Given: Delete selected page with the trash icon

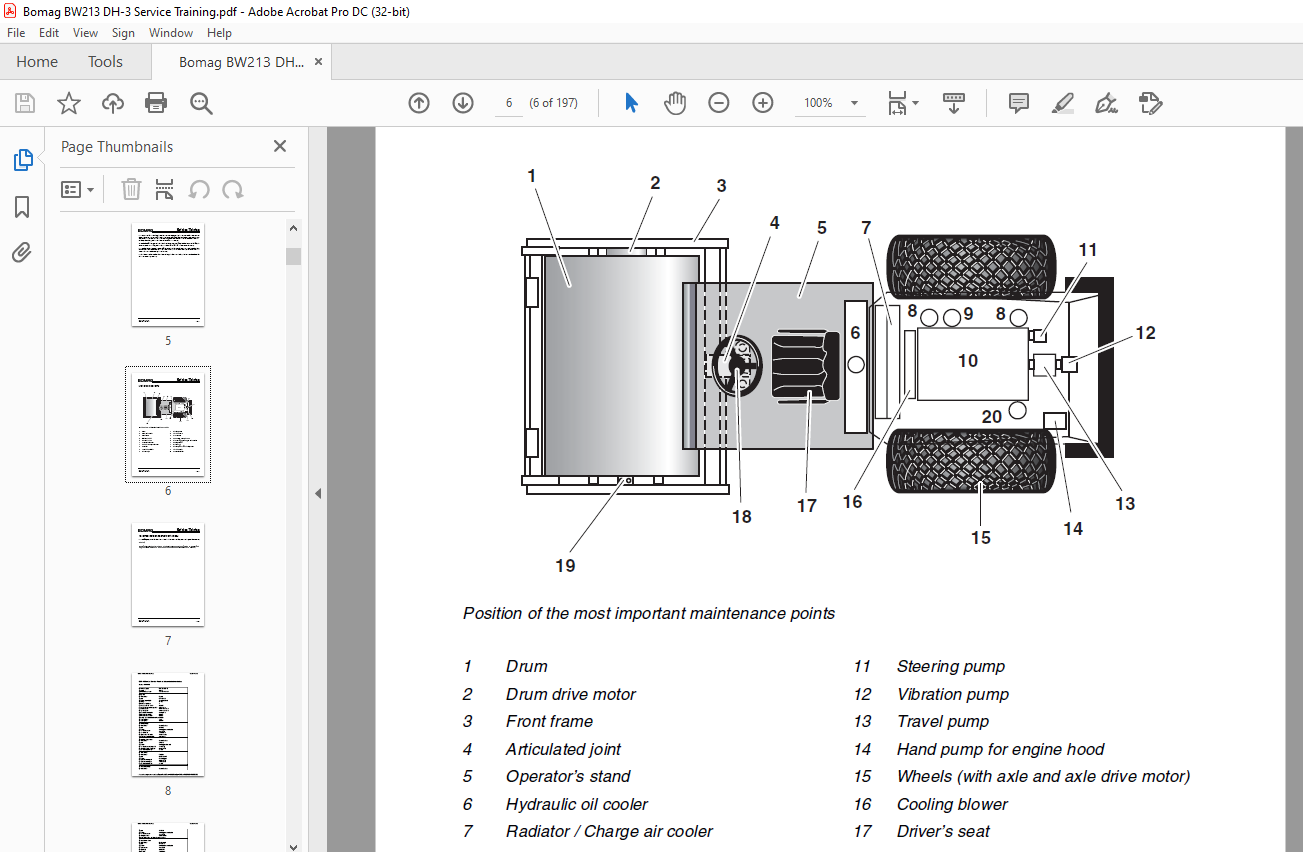Looking at the screenshot, I should (x=131, y=189).
